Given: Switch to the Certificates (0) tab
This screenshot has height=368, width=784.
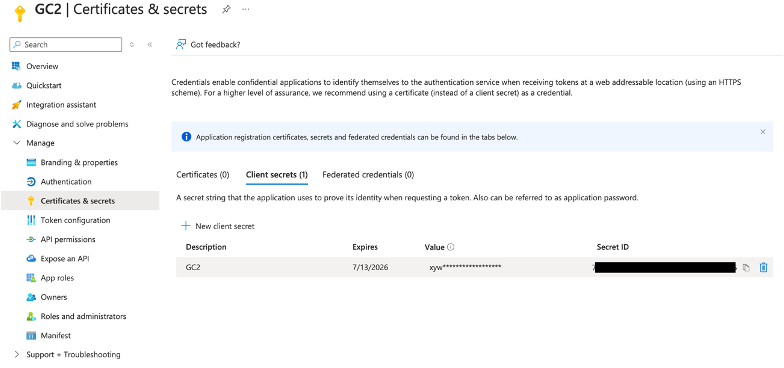Looking at the screenshot, I should [x=202, y=175].
